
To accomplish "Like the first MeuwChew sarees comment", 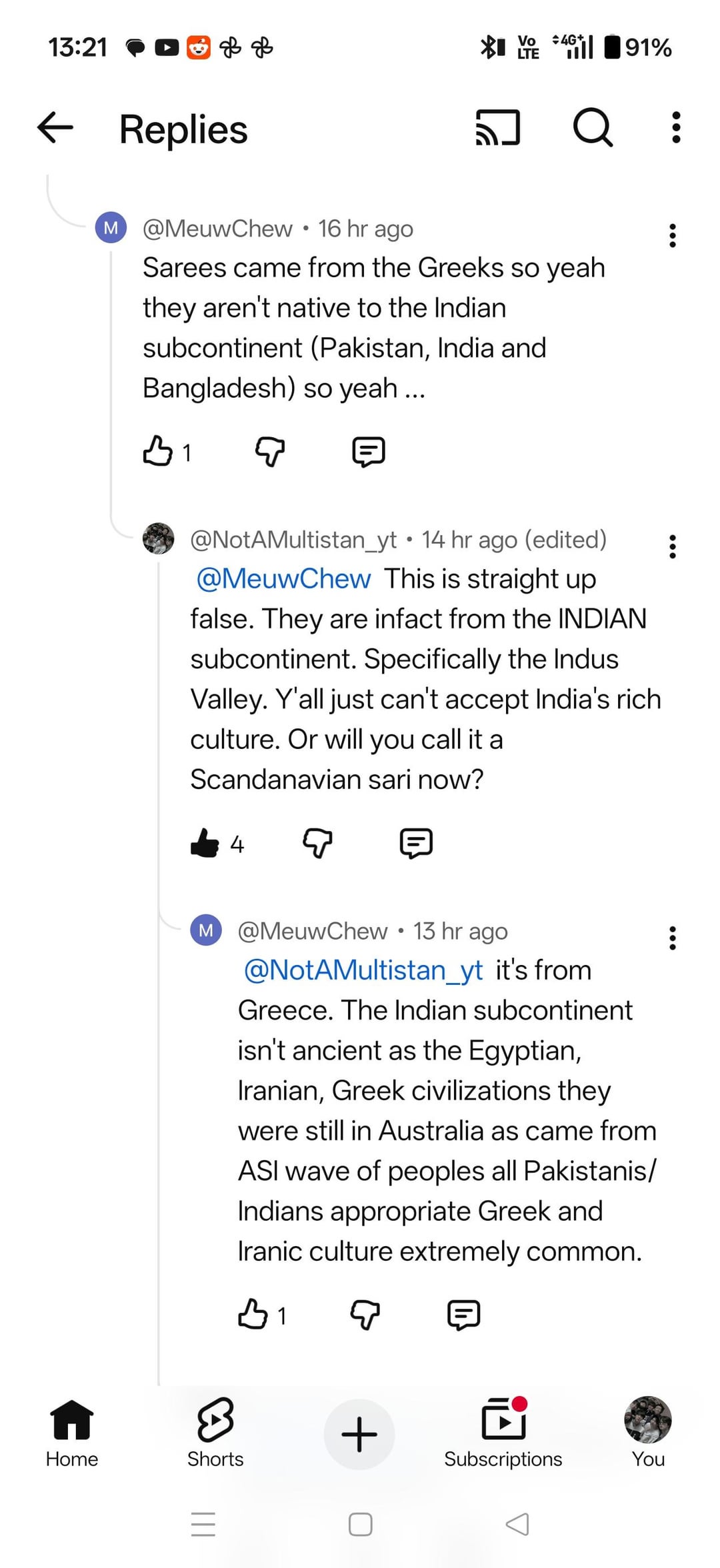I will (x=158, y=451).
